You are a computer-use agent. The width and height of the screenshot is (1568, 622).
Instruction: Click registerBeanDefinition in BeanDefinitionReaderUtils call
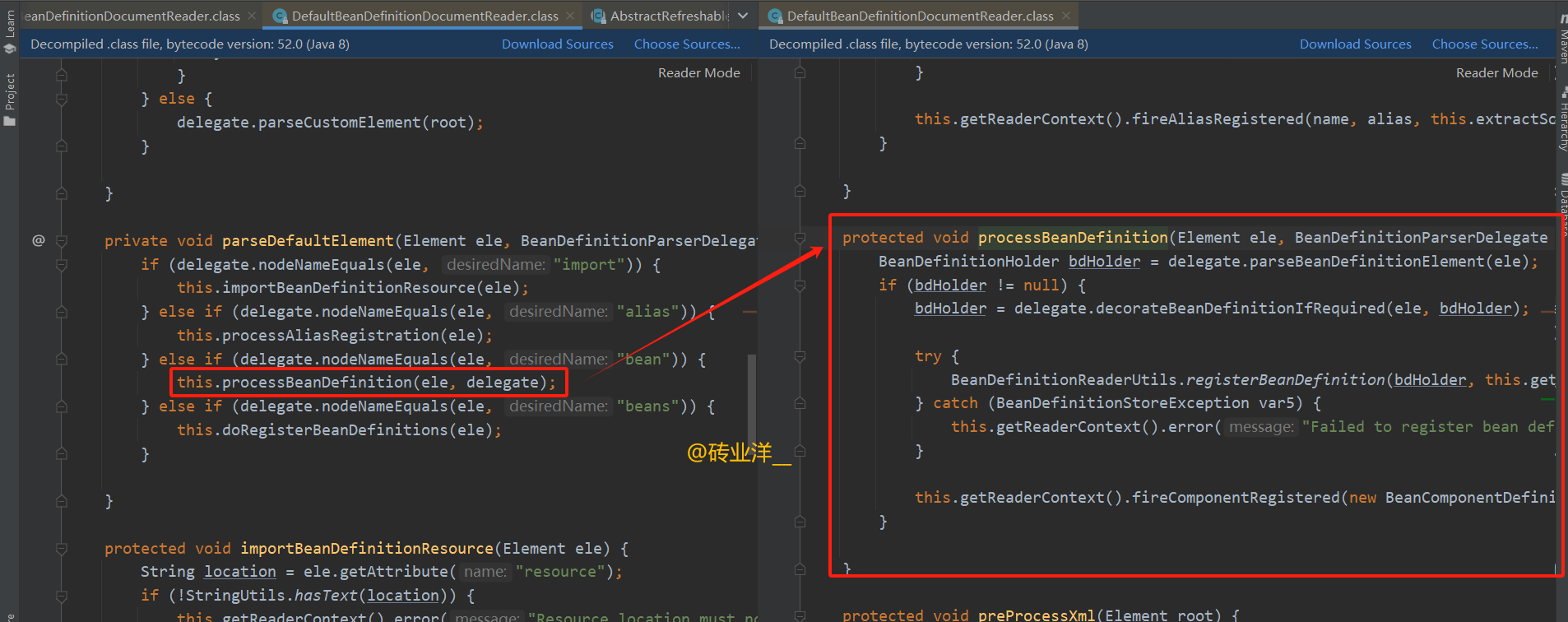(x=1286, y=380)
